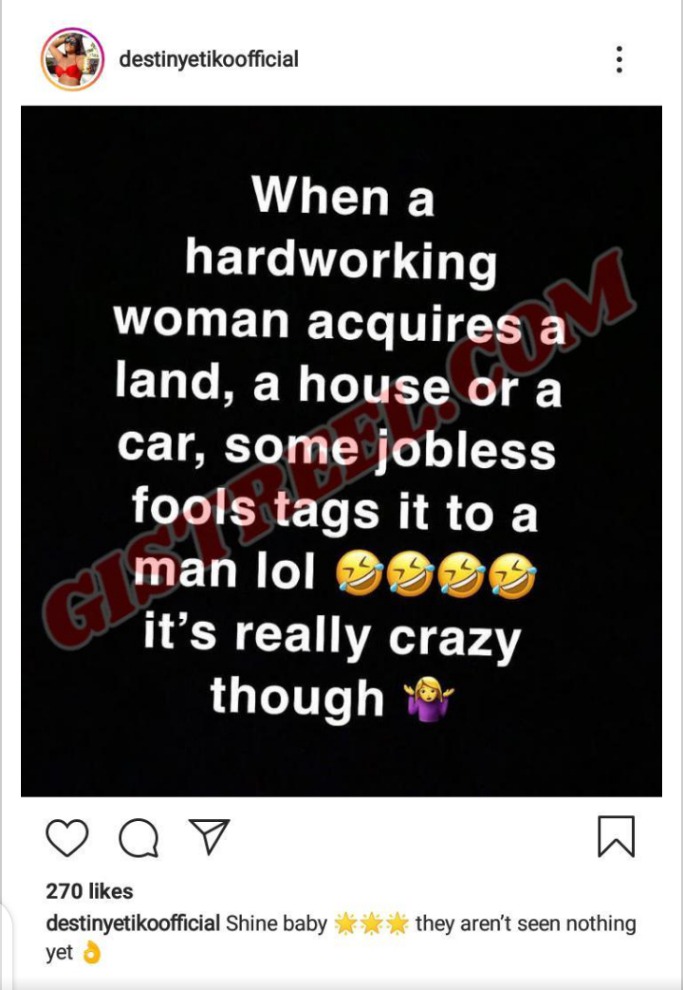Click the word 'hardworking' in the post image

[341, 261]
